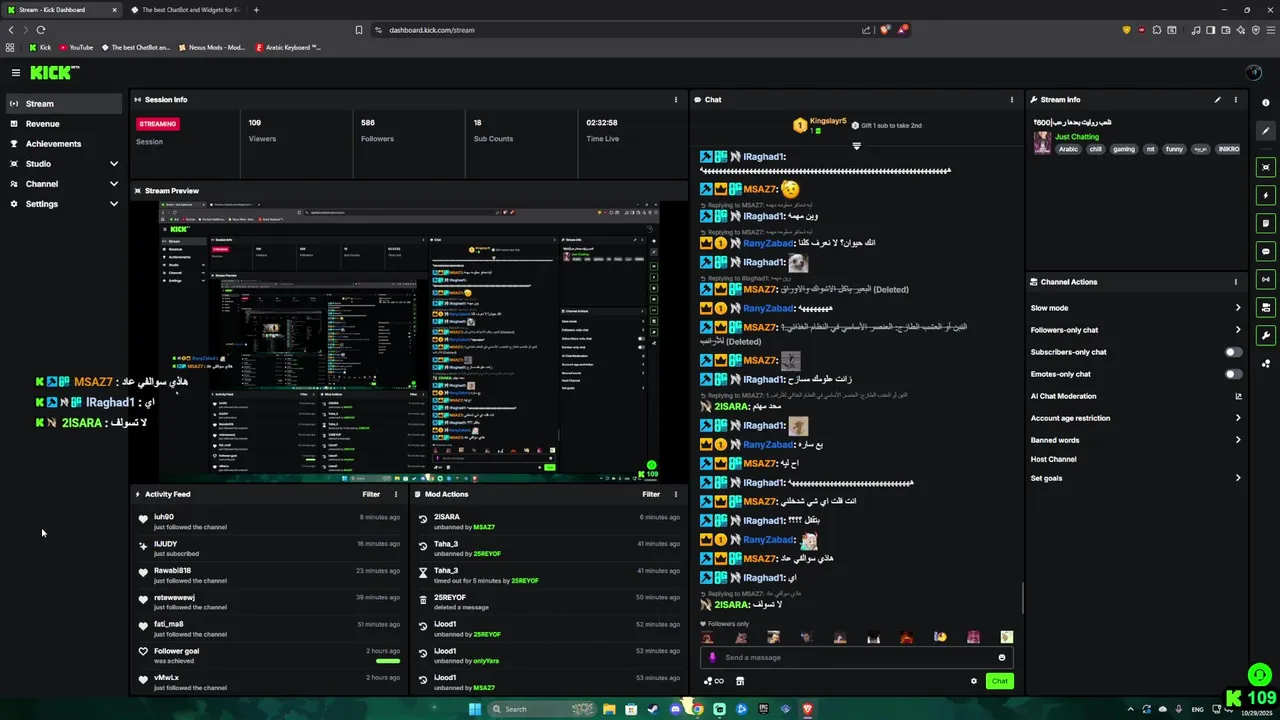Click in the Send a message field

point(856,657)
